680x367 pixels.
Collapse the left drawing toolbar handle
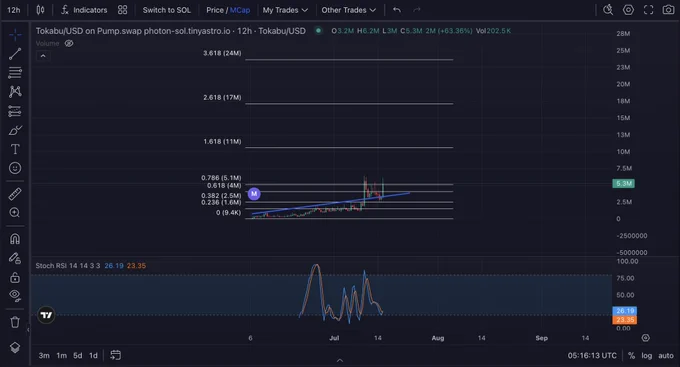point(28,330)
